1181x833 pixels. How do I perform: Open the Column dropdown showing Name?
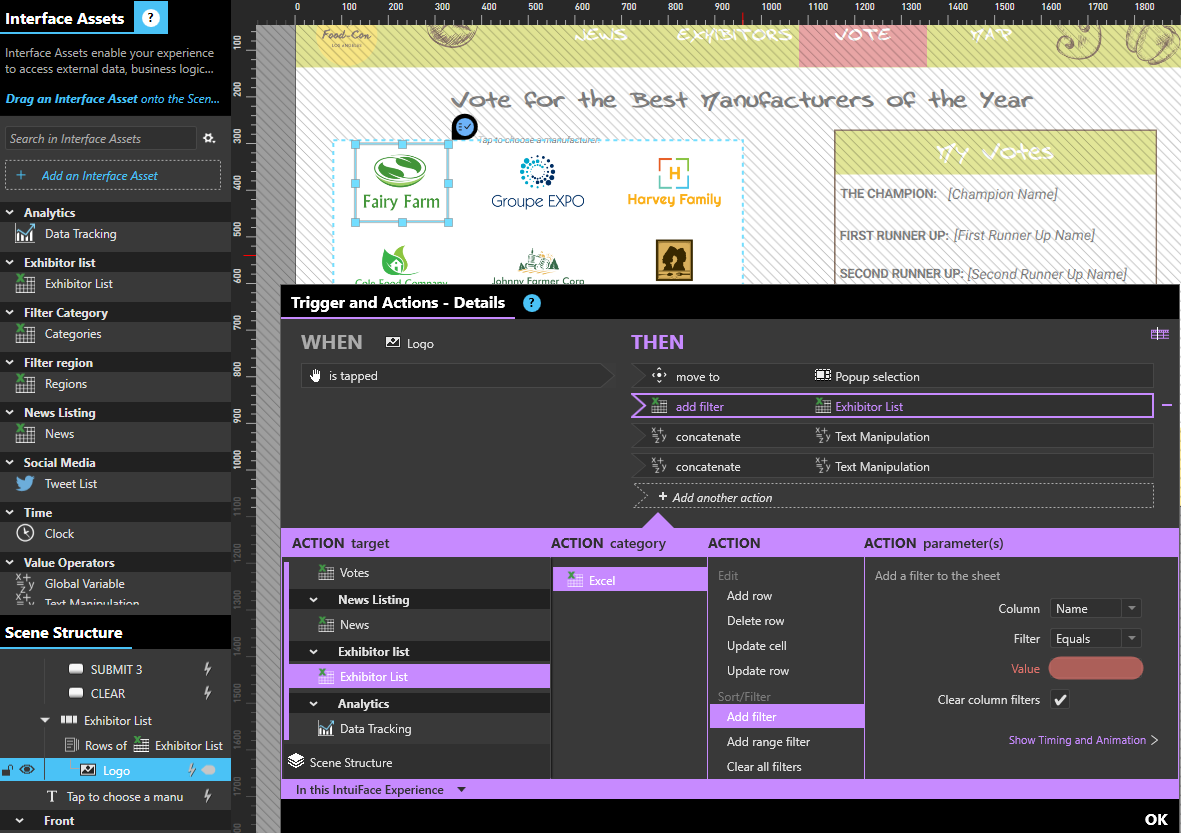[1095, 609]
